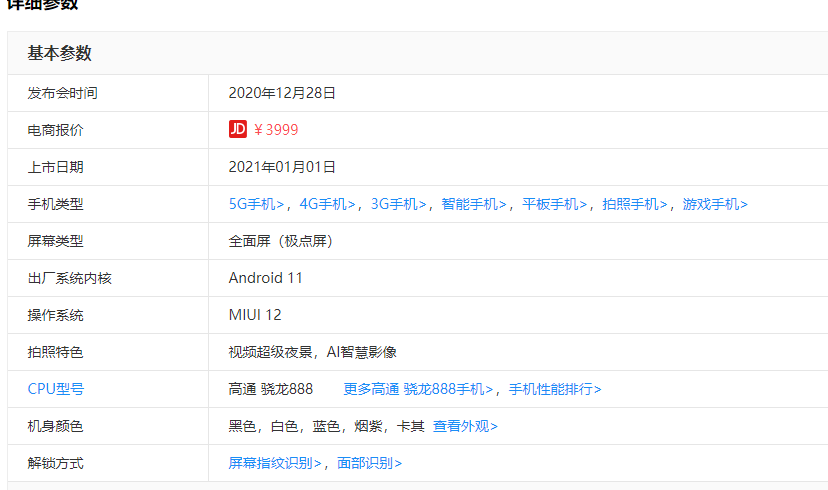828x490 pixels.
Task: Select the 屏幕类型 label
Action: (x=55, y=241)
